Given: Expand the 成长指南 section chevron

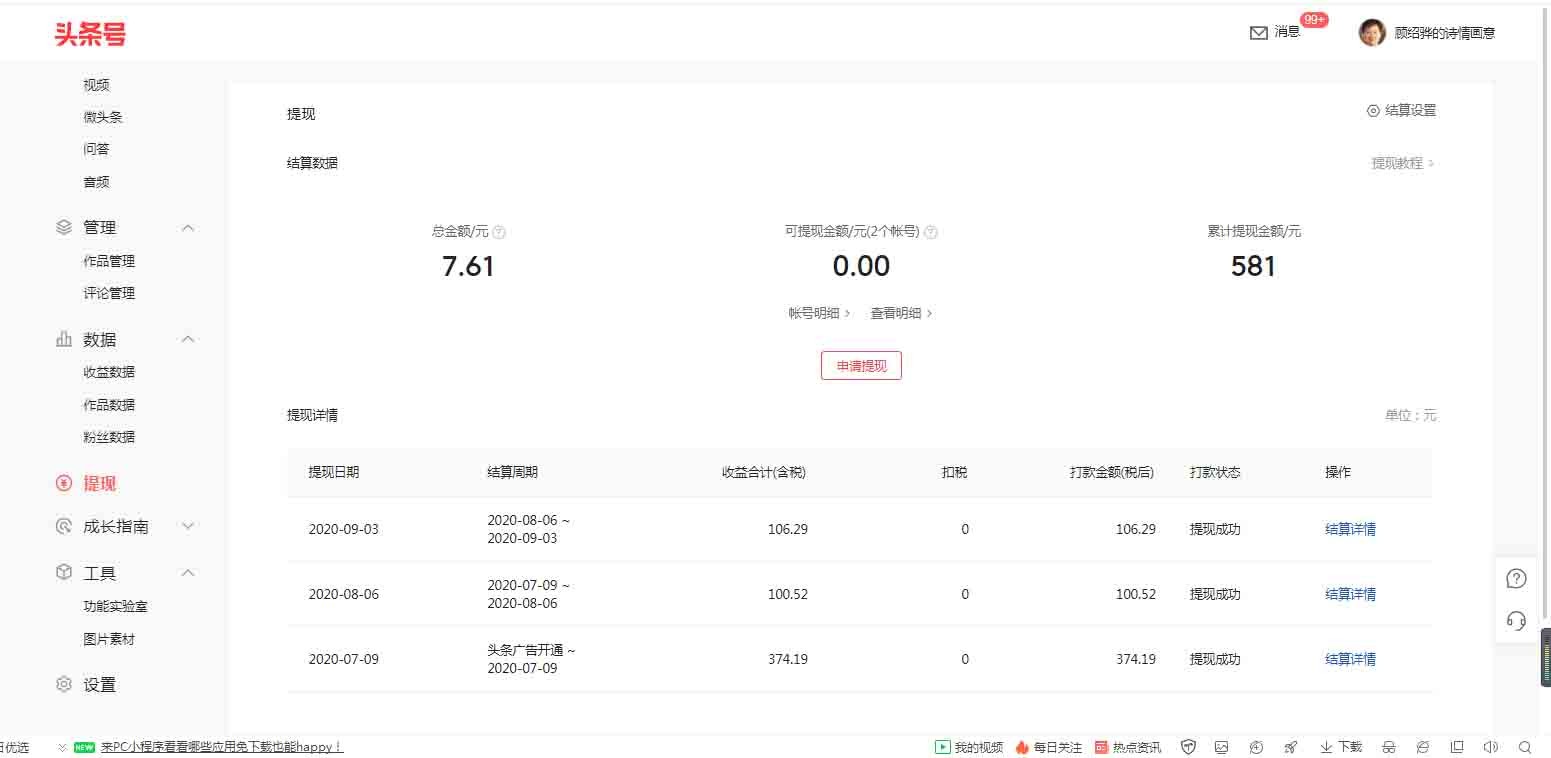Looking at the screenshot, I should (x=188, y=526).
